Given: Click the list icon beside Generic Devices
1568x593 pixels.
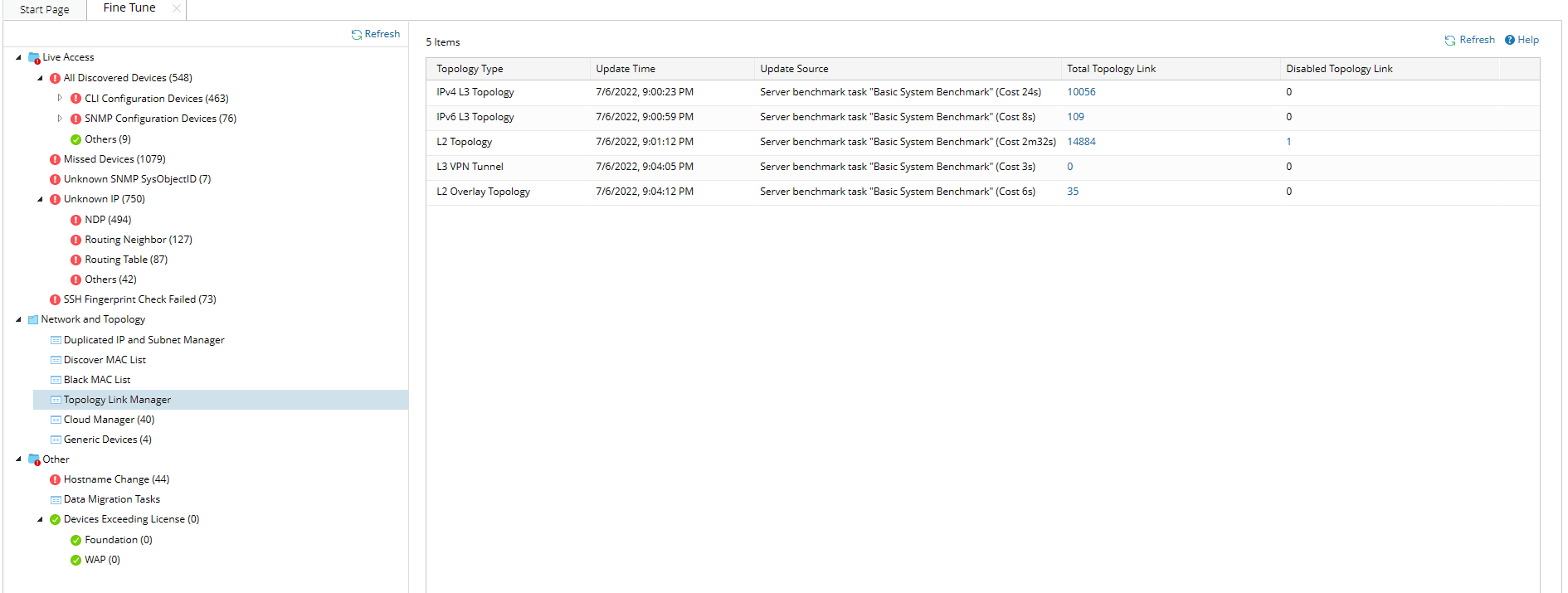Looking at the screenshot, I should pyautogui.click(x=56, y=440).
